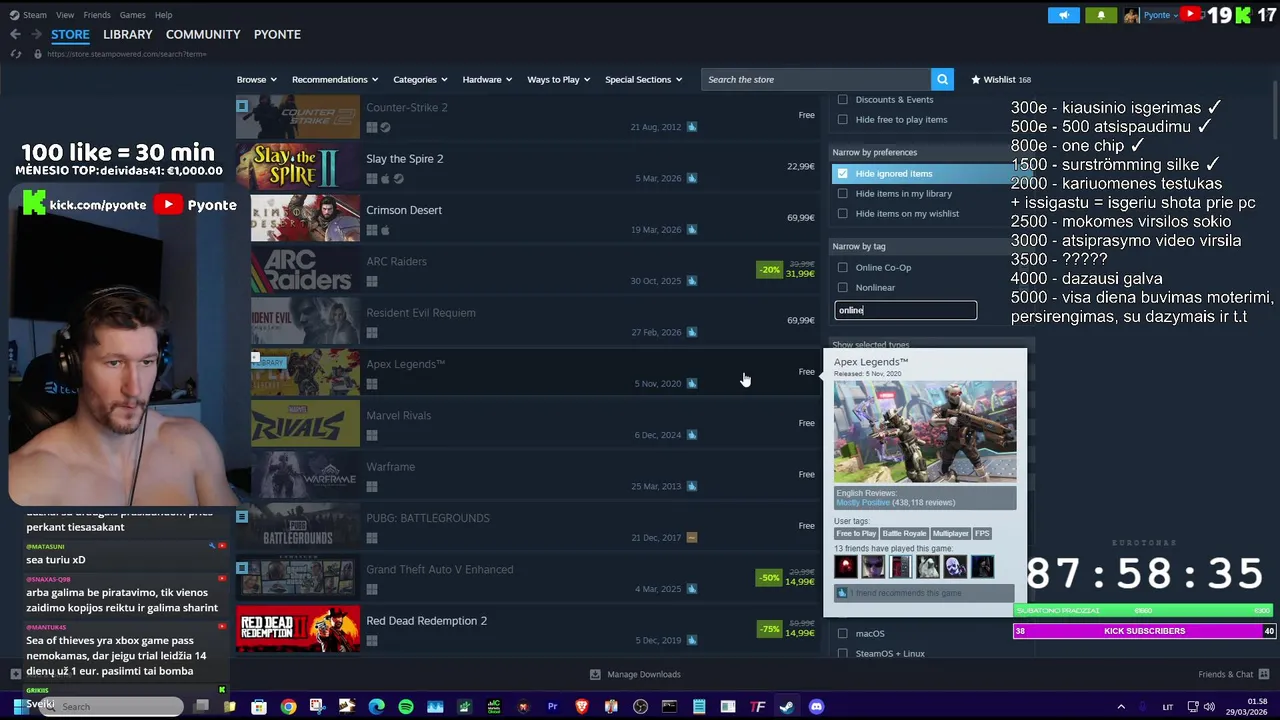Open ARC Raiders result
Screen dimensions: 1280x720
pyautogui.click(x=528, y=269)
